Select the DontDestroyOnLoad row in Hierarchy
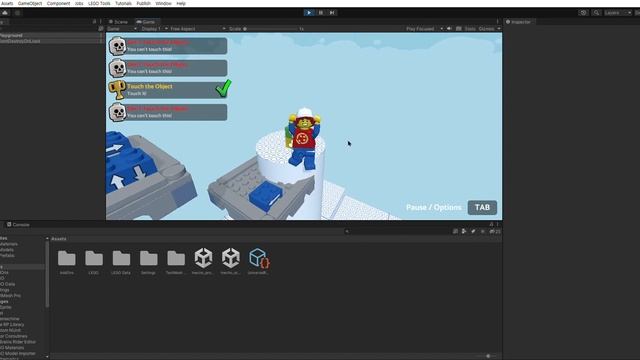Screen dimensions: 640x360 [x=51, y=41]
